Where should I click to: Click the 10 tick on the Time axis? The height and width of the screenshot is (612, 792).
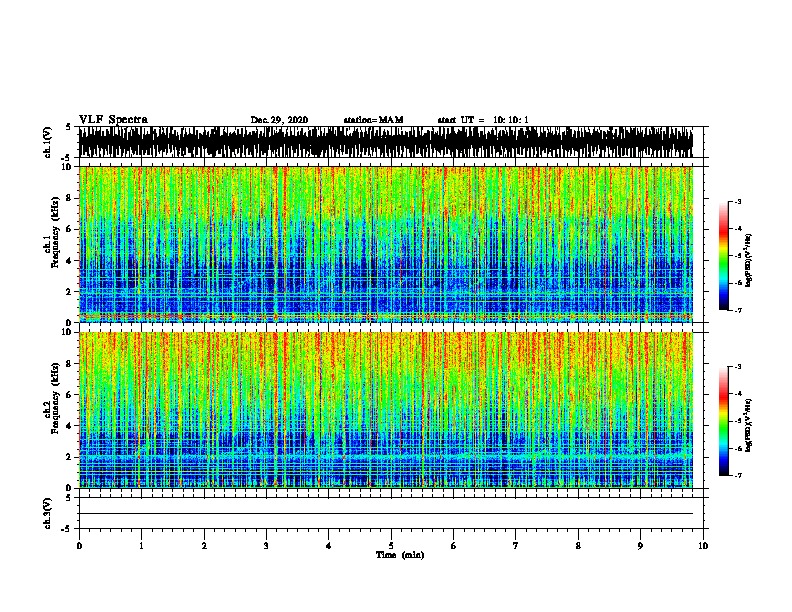[x=703, y=546]
